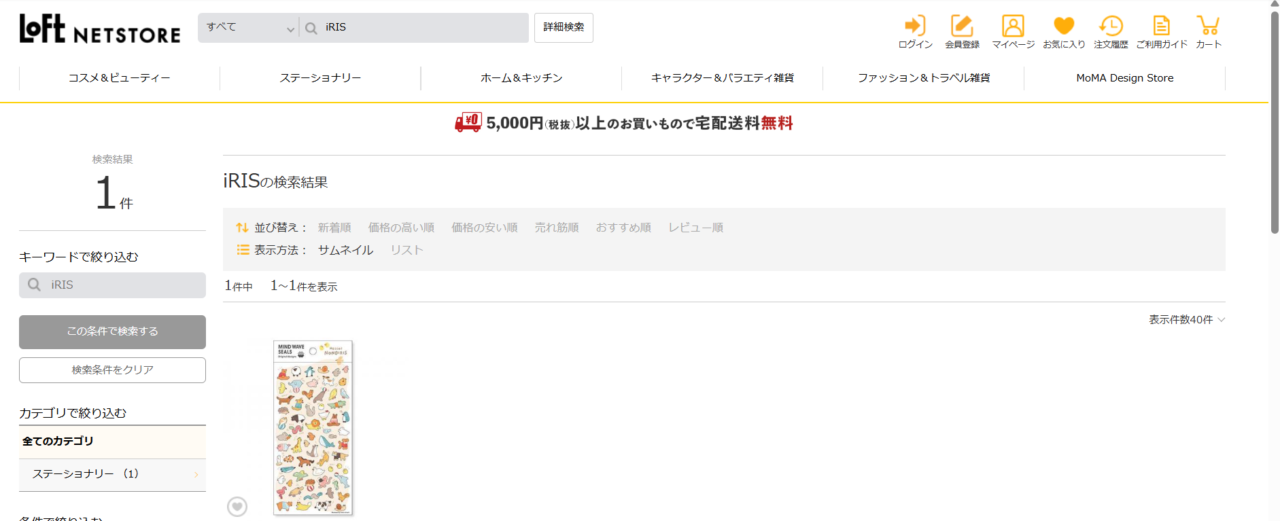This screenshot has height=521, width=1280.
Task: Switch display to リスト view
Action: 407,250
